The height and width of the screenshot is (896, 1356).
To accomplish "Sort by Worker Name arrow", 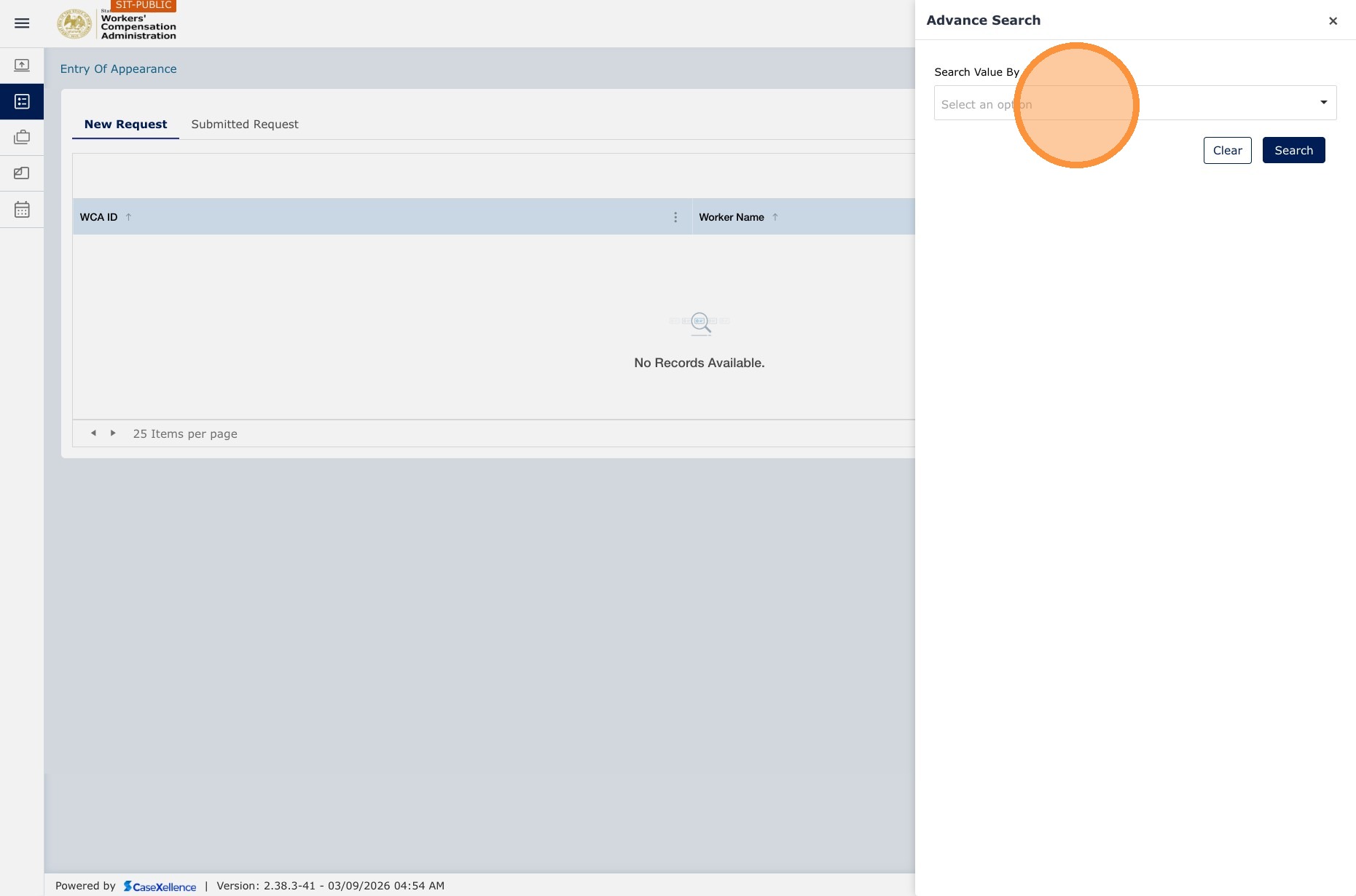I will (775, 217).
